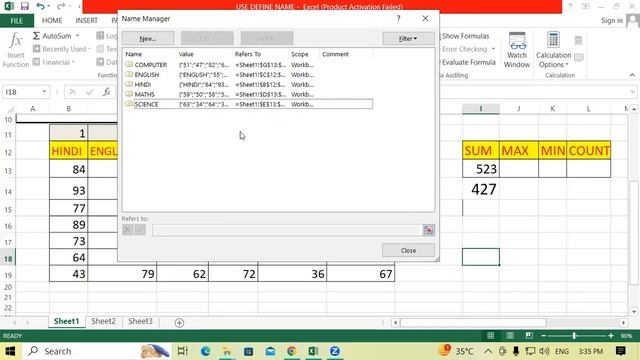Select SCIENCE name row
Screen dimensions: 640x360
(249, 104)
